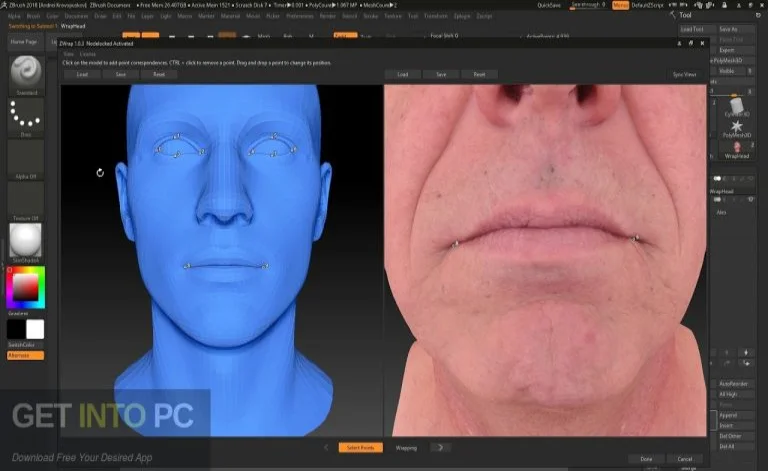
Task: Open the Texture Off selector
Action: pos(25,200)
